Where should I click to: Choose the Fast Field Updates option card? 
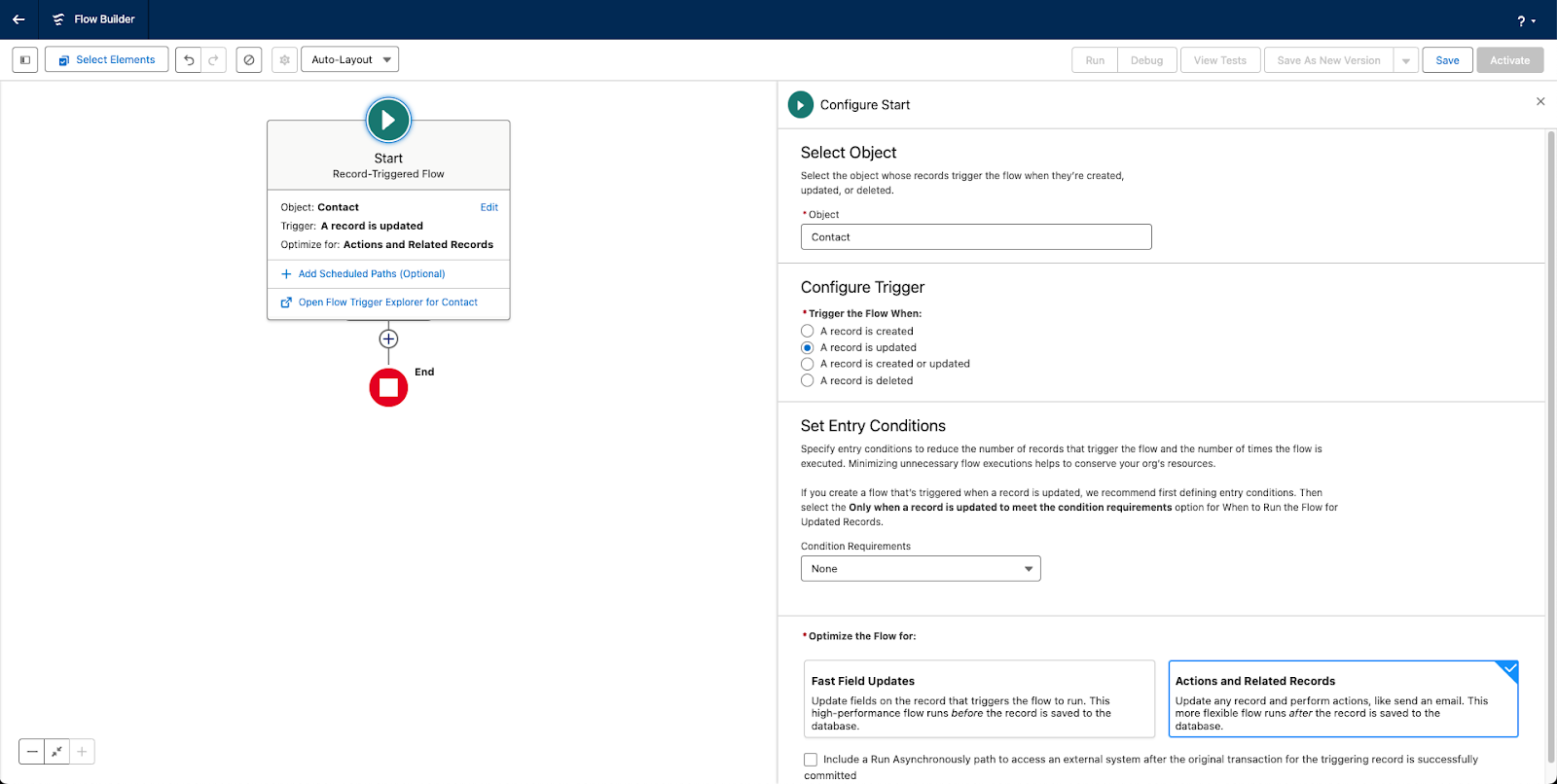click(979, 699)
